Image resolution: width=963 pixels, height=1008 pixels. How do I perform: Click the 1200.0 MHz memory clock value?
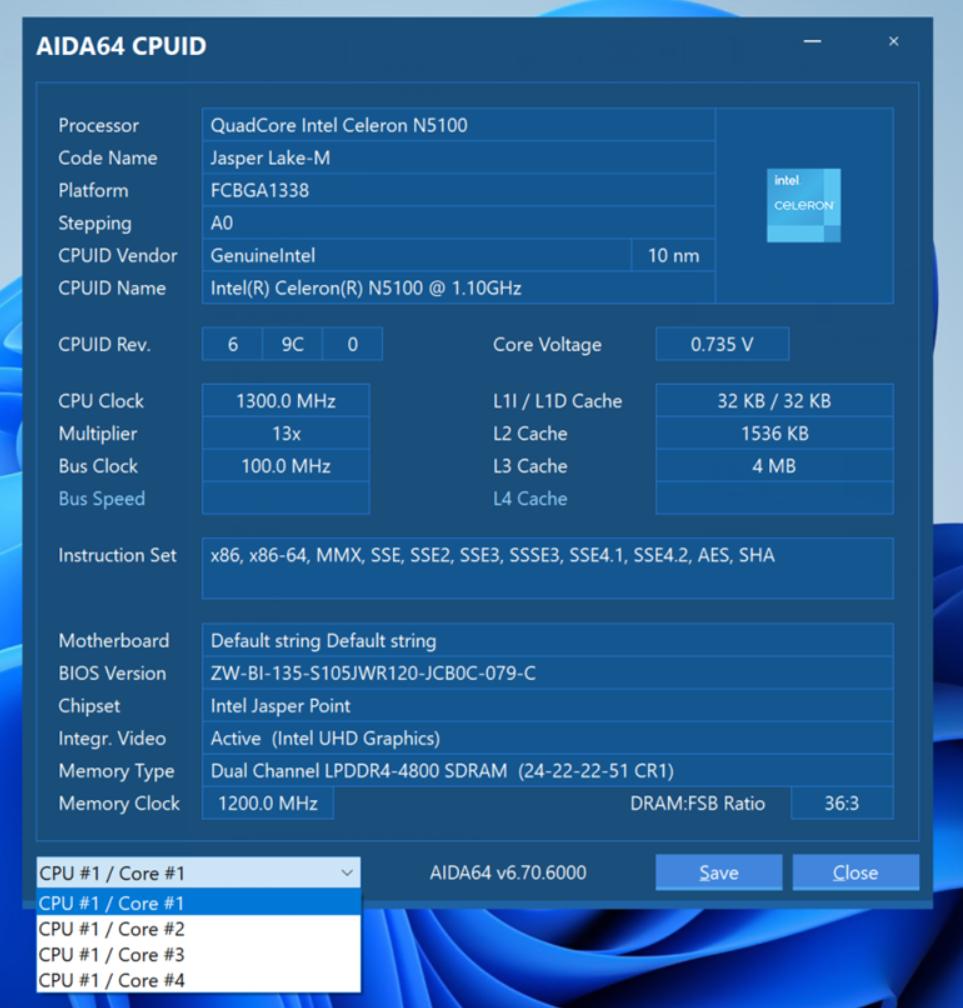point(267,803)
